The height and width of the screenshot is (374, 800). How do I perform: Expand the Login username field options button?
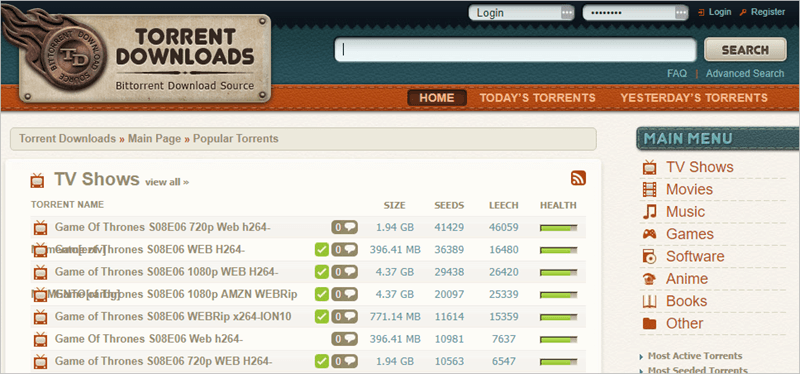[567, 13]
